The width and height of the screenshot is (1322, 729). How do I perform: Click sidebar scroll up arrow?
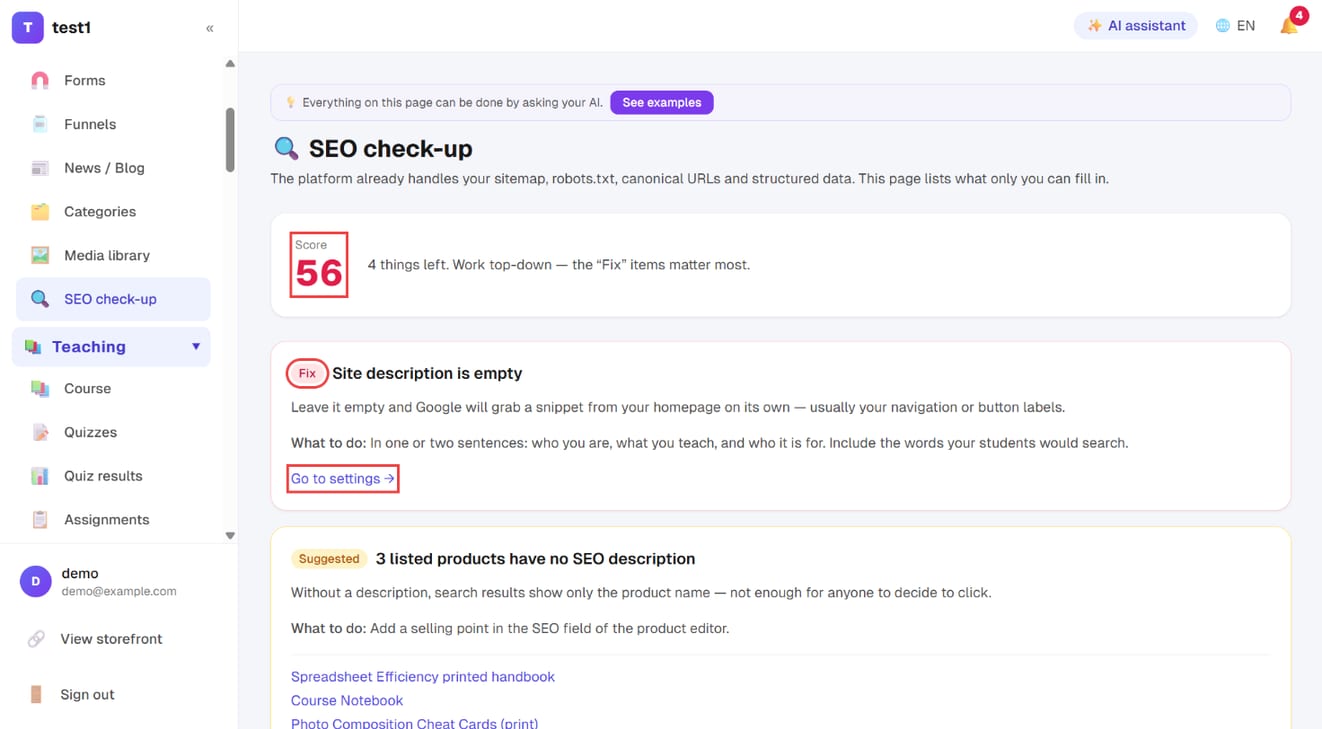tap(230, 63)
